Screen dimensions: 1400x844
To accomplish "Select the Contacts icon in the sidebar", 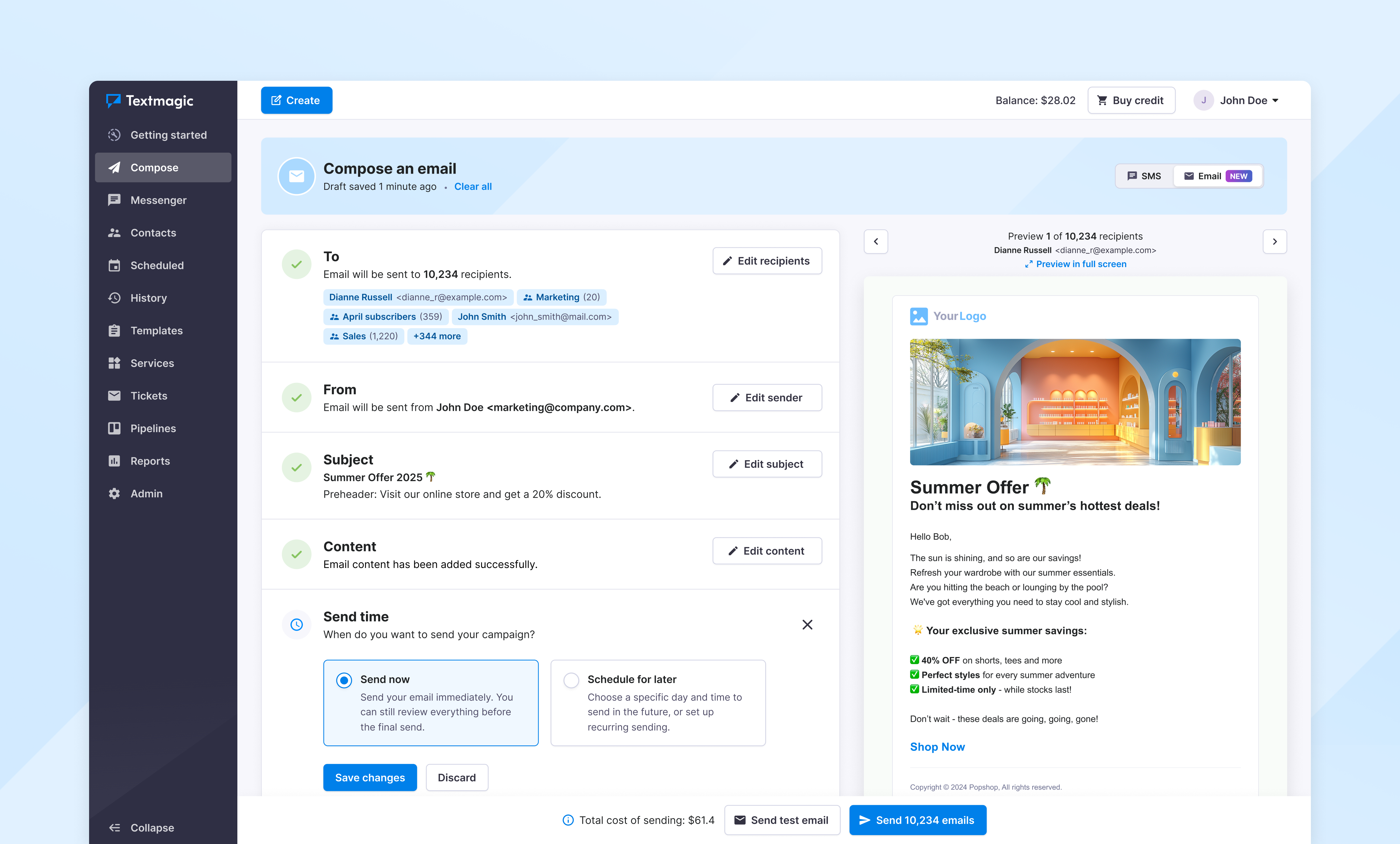I will 115,232.
